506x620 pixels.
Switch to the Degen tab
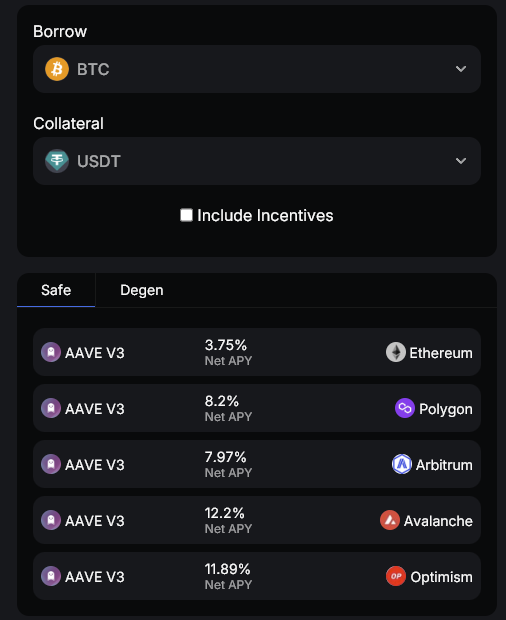pyautogui.click(x=142, y=290)
